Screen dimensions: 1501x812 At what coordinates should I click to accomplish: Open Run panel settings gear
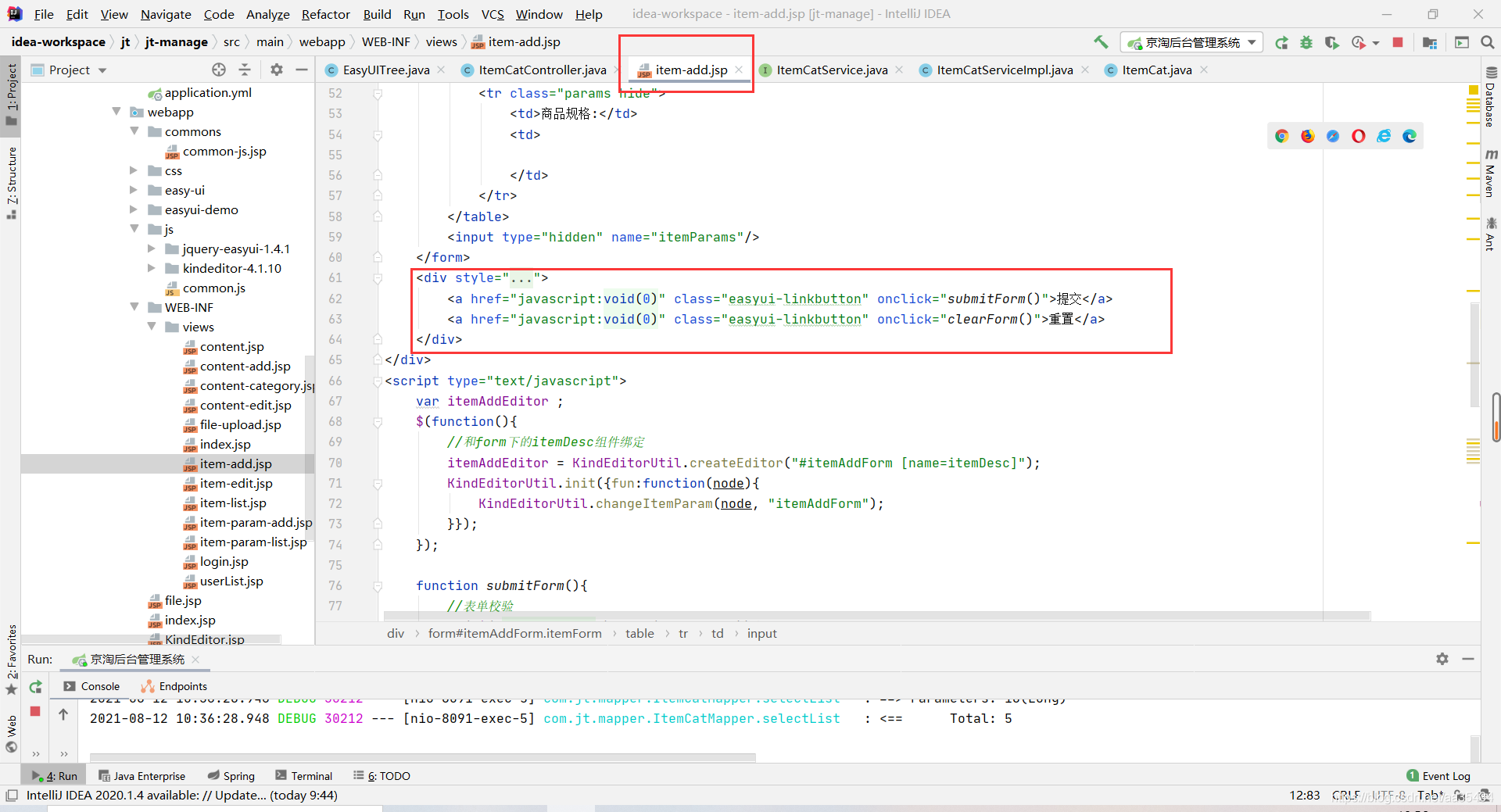1442,659
